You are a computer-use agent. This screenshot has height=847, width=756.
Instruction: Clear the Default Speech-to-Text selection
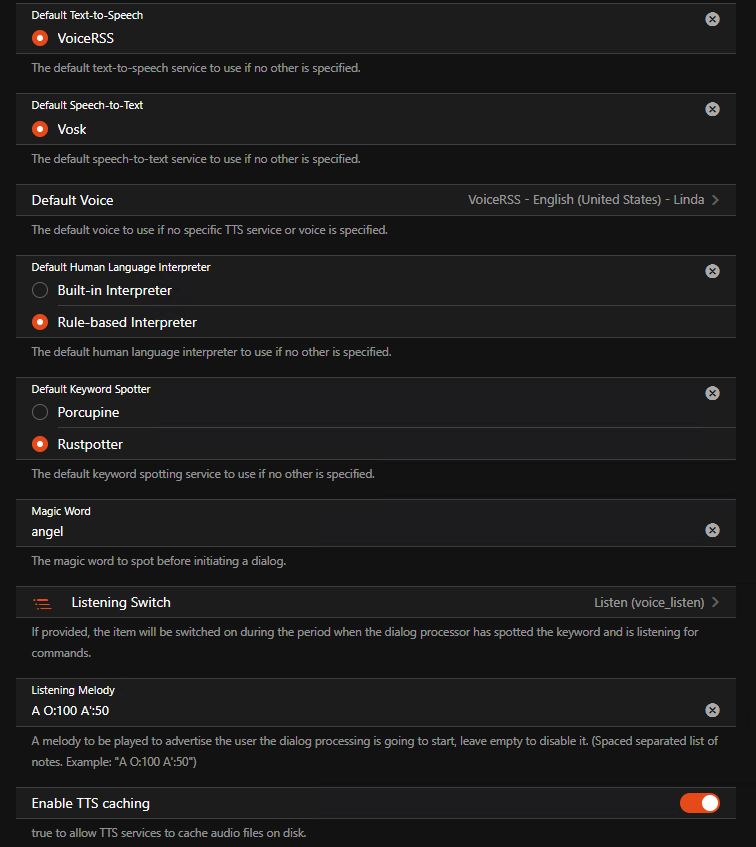[712, 109]
